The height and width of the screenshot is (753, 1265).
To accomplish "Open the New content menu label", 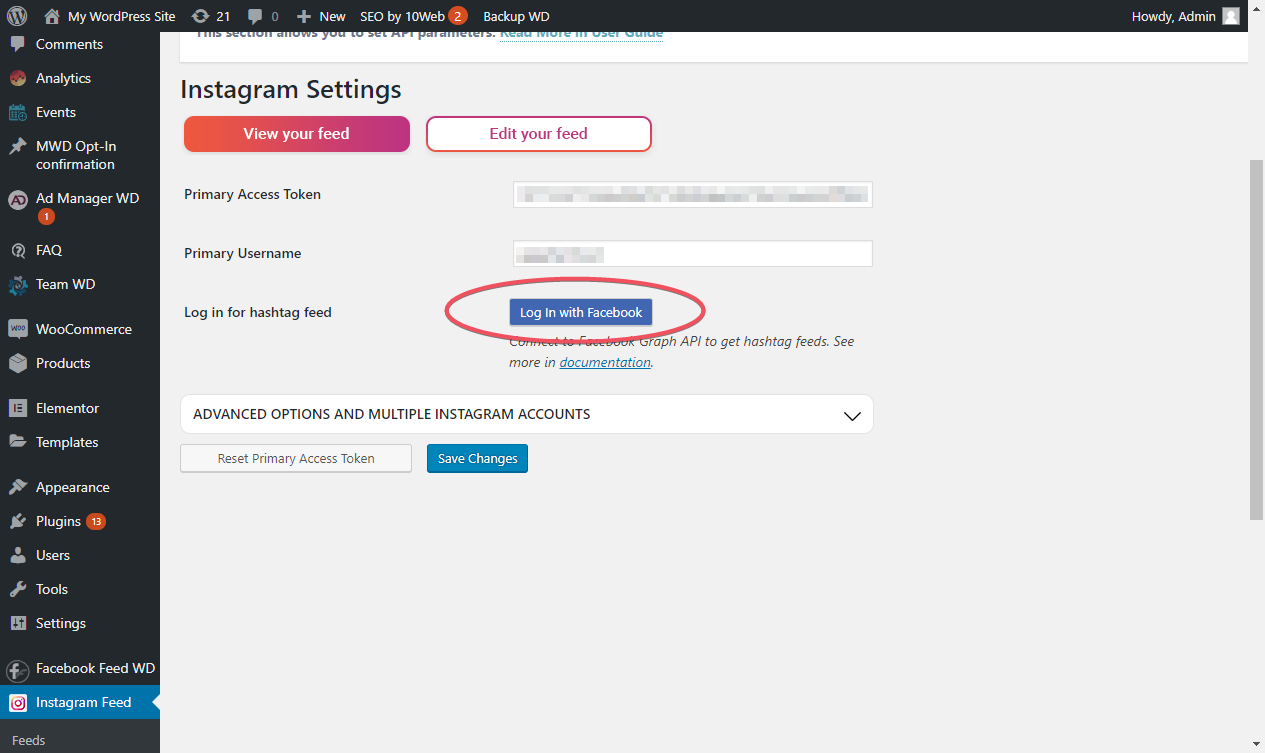I will tap(332, 16).
